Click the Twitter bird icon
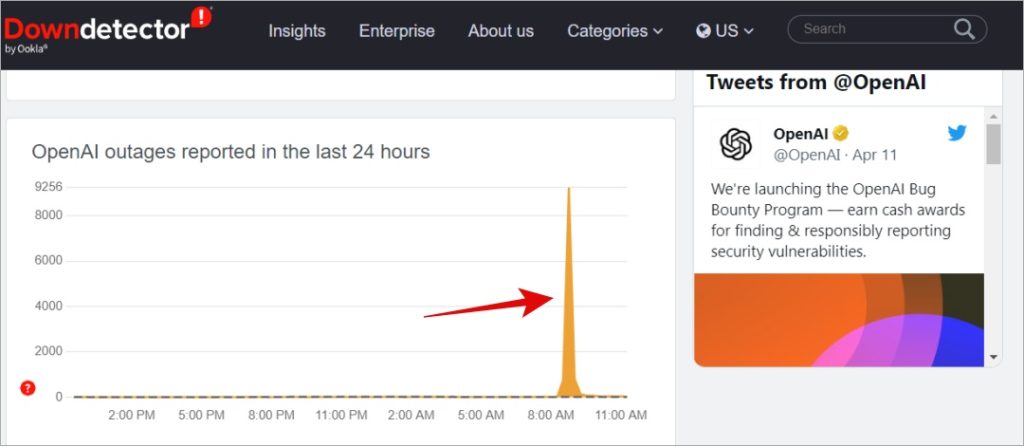The height and width of the screenshot is (446, 1024). click(957, 133)
